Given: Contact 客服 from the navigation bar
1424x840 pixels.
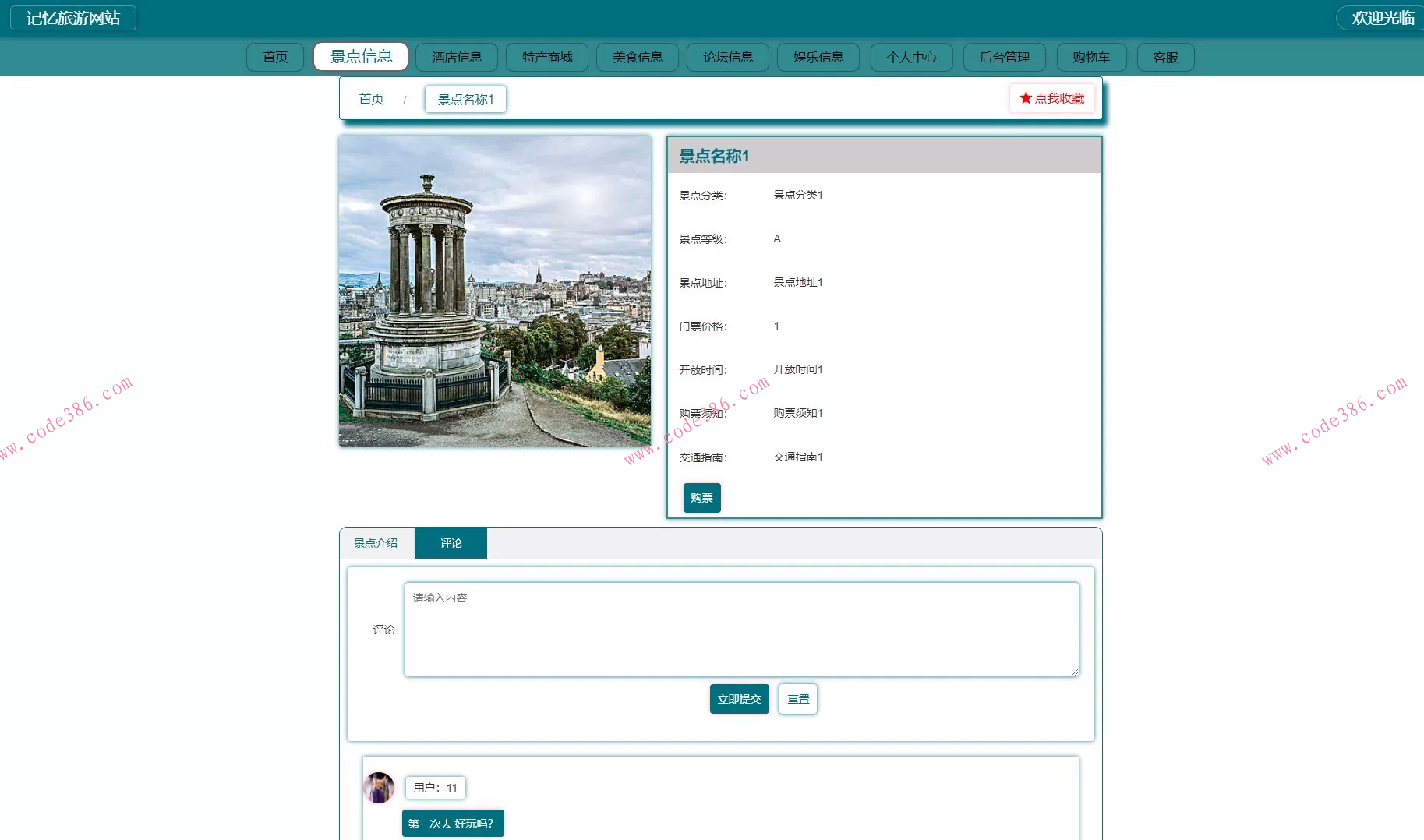Looking at the screenshot, I should pyautogui.click(x=1165, y=57).
